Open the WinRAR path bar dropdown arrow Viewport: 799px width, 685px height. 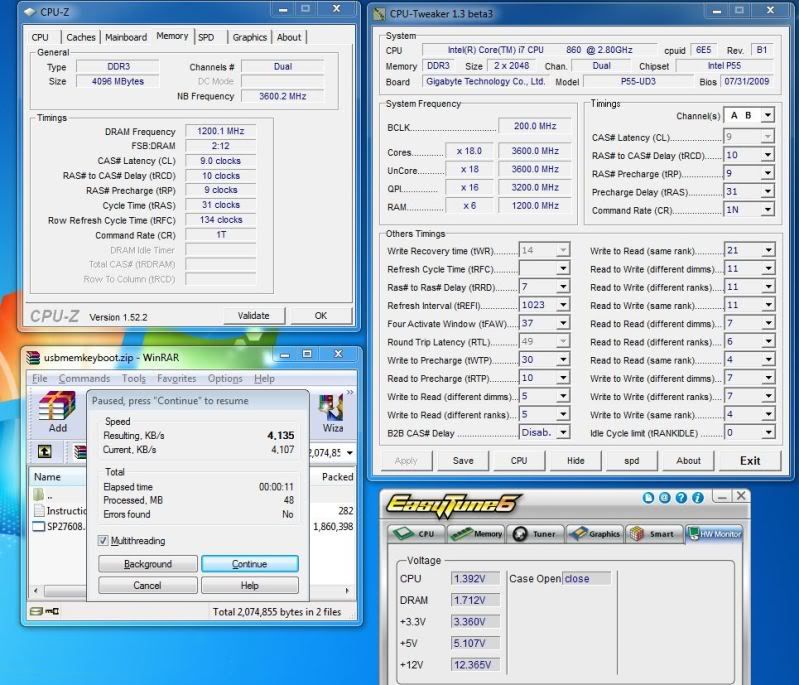[350, 453]
